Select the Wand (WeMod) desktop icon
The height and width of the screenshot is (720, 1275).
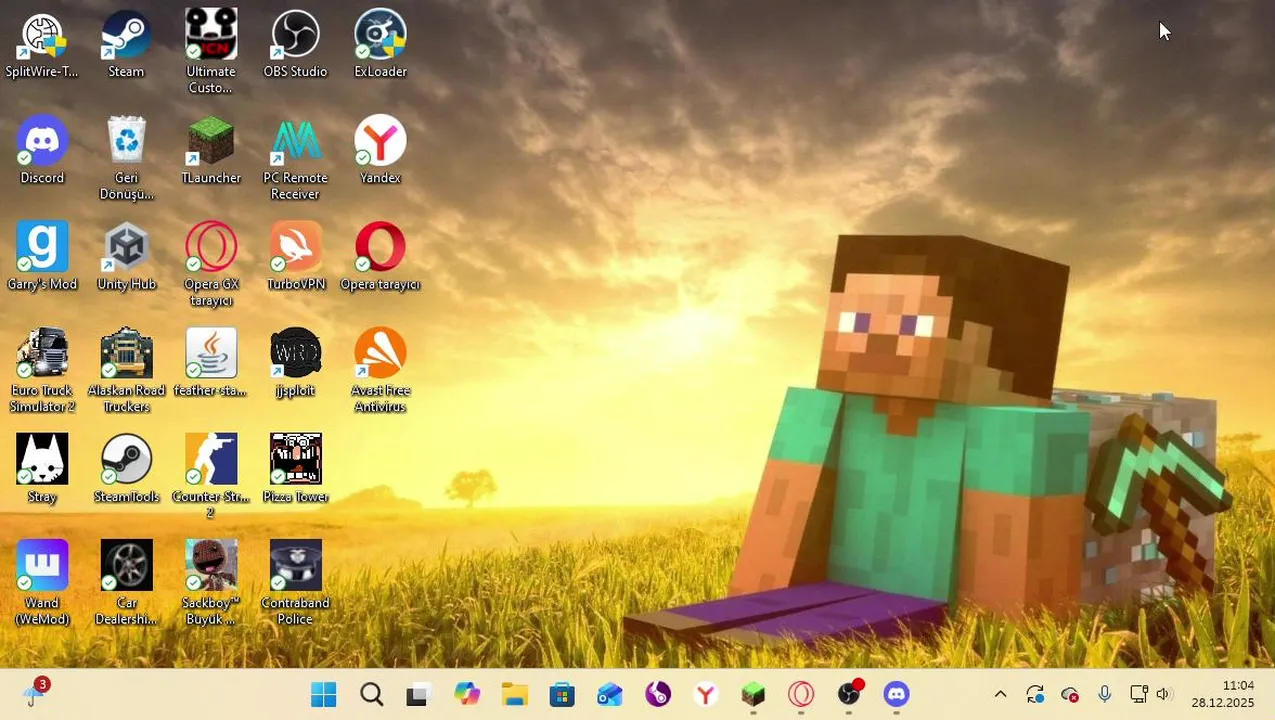pos(42,584)
